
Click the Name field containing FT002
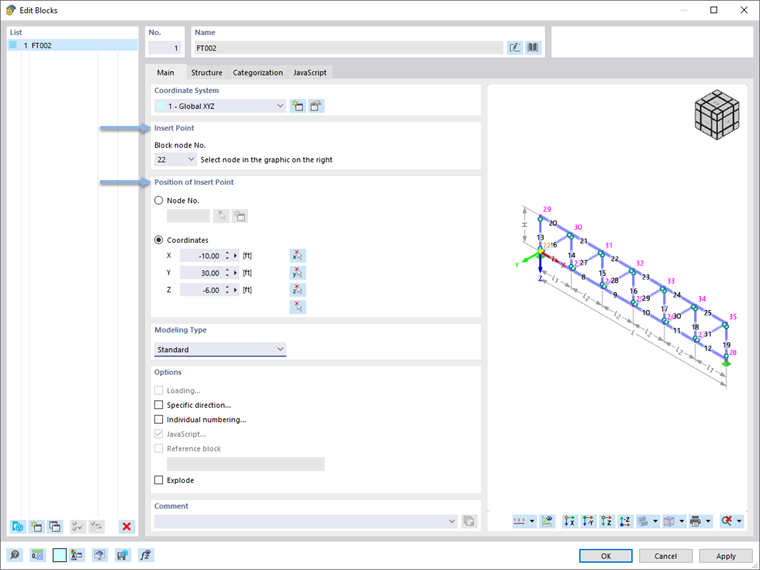pos(348,48)
